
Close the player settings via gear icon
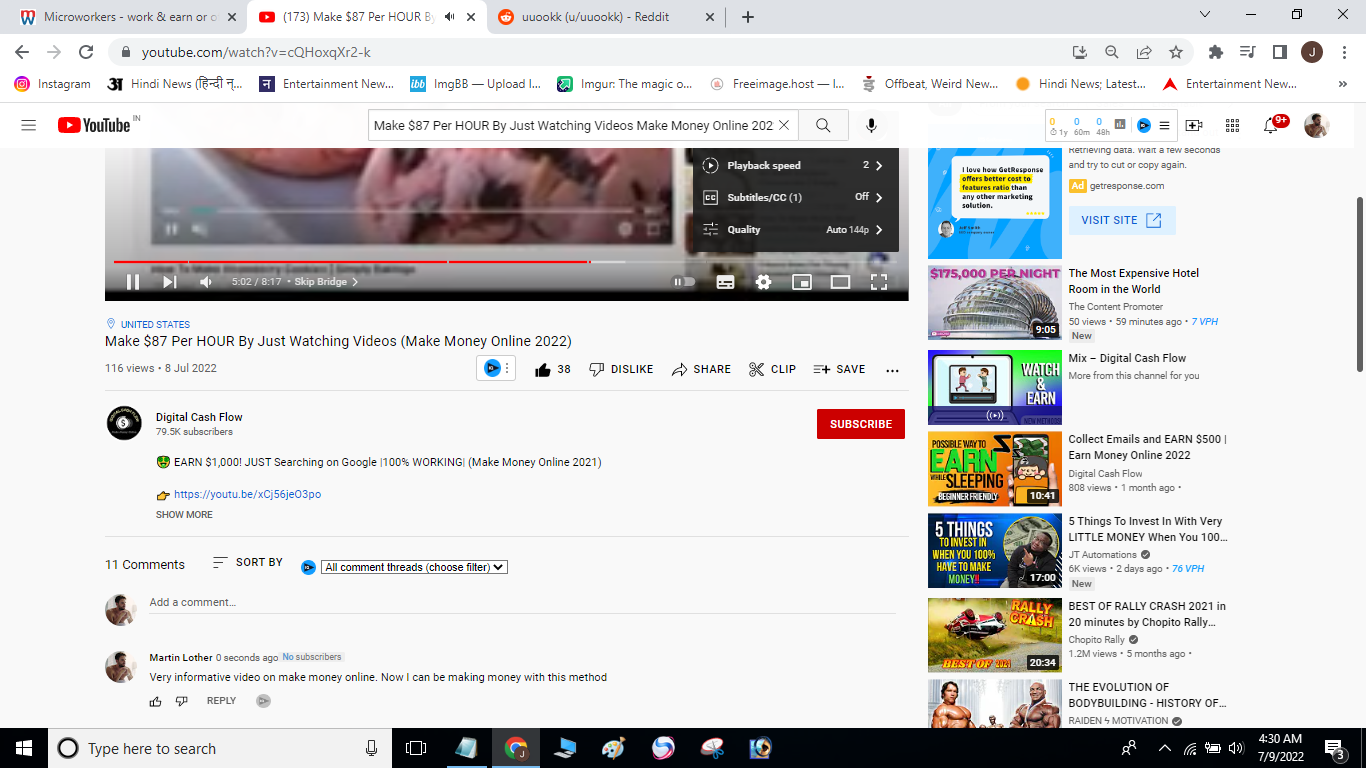point(763,282)
